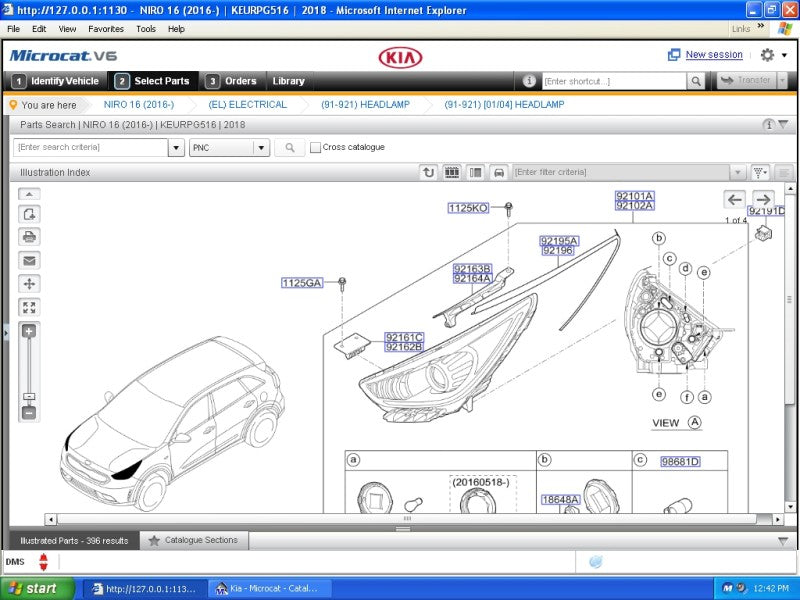Image resolution: width=800 pixels, height=600 pixels.
Task: Open the print illustration icon
Action: [27, 238]
